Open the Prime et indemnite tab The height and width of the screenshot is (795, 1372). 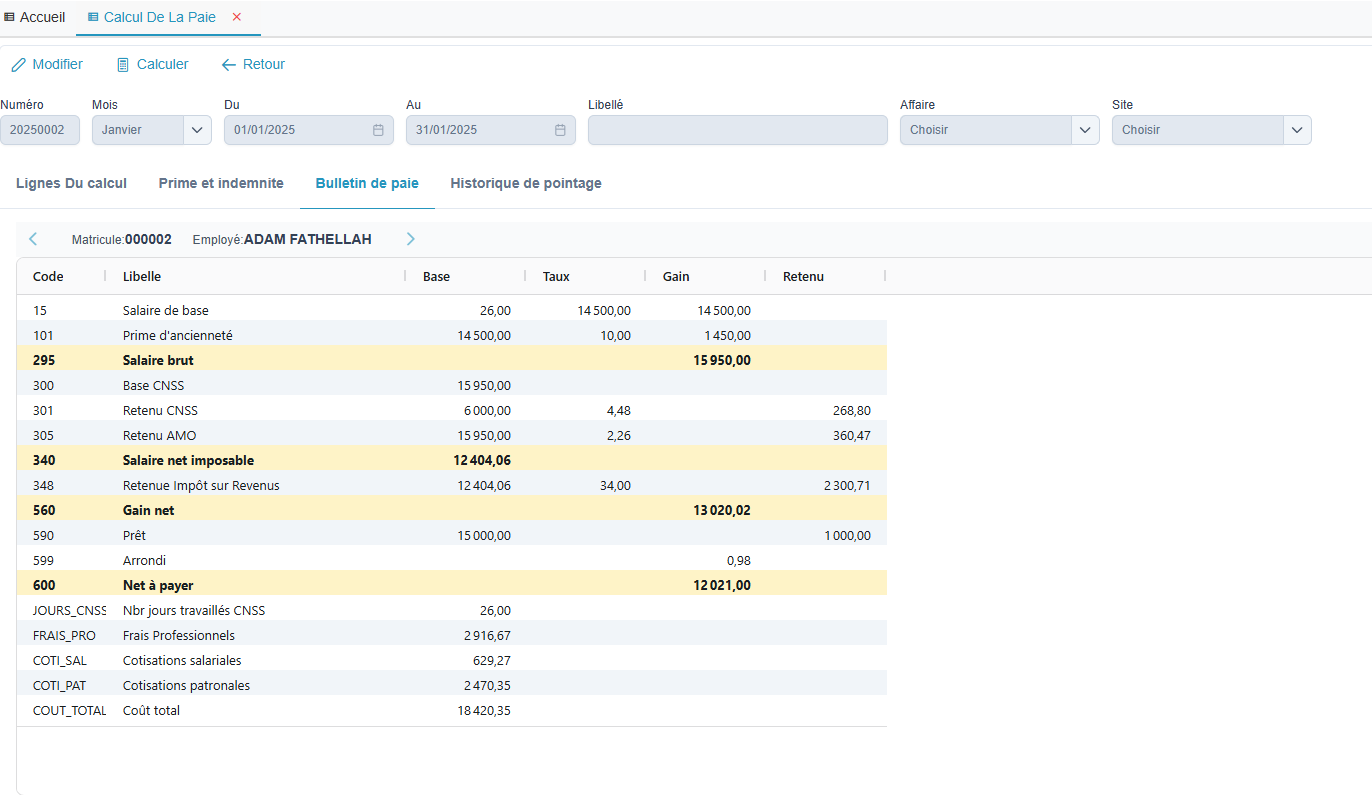[221, 183]
